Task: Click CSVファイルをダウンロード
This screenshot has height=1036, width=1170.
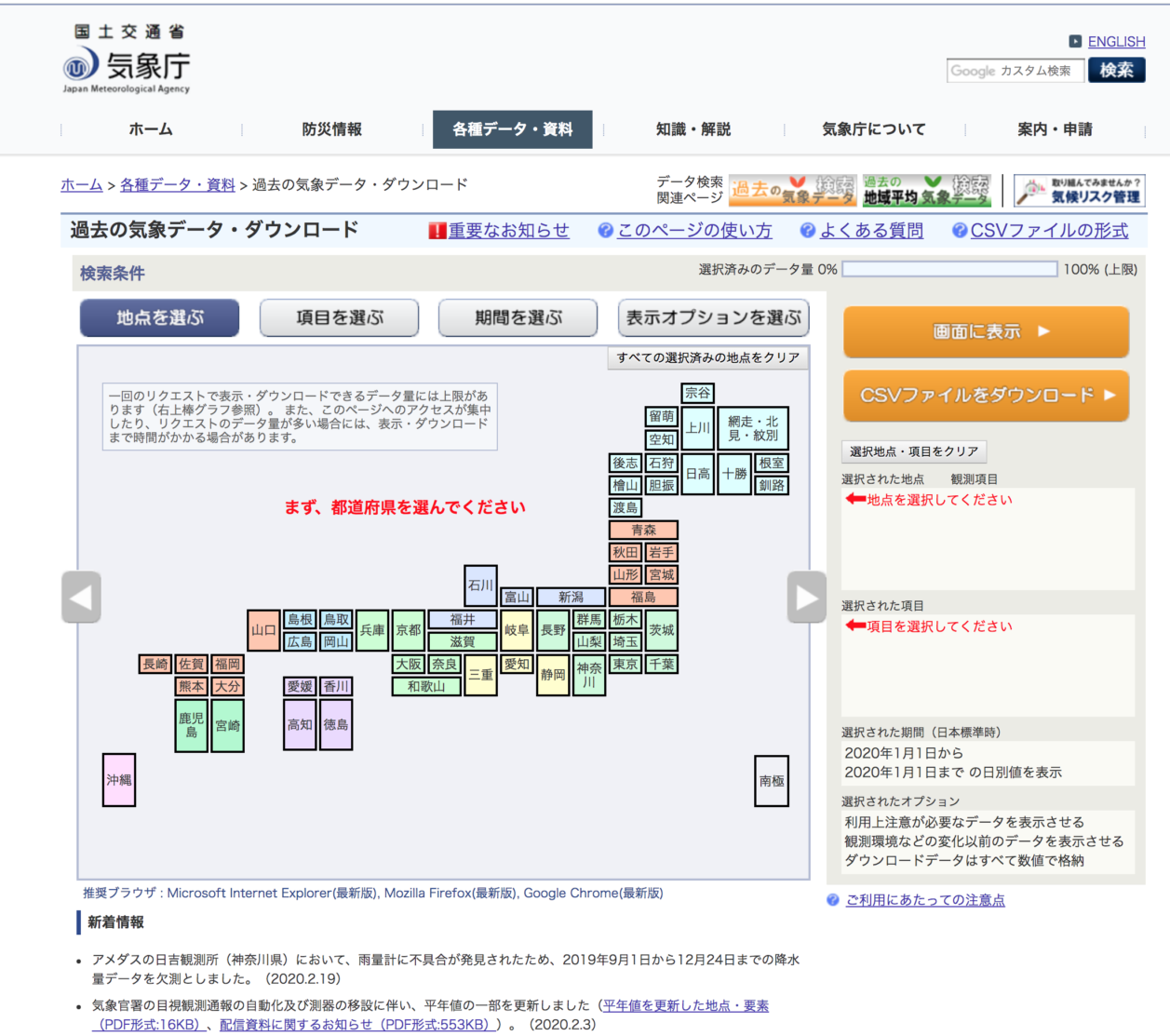Action: 984,396
